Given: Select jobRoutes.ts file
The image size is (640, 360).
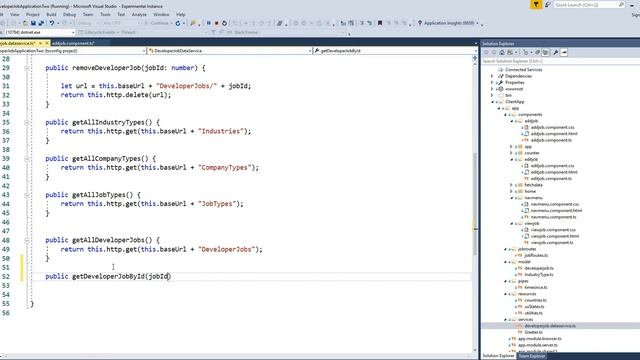Looking at the screenshot, I should tap(536, 256).
